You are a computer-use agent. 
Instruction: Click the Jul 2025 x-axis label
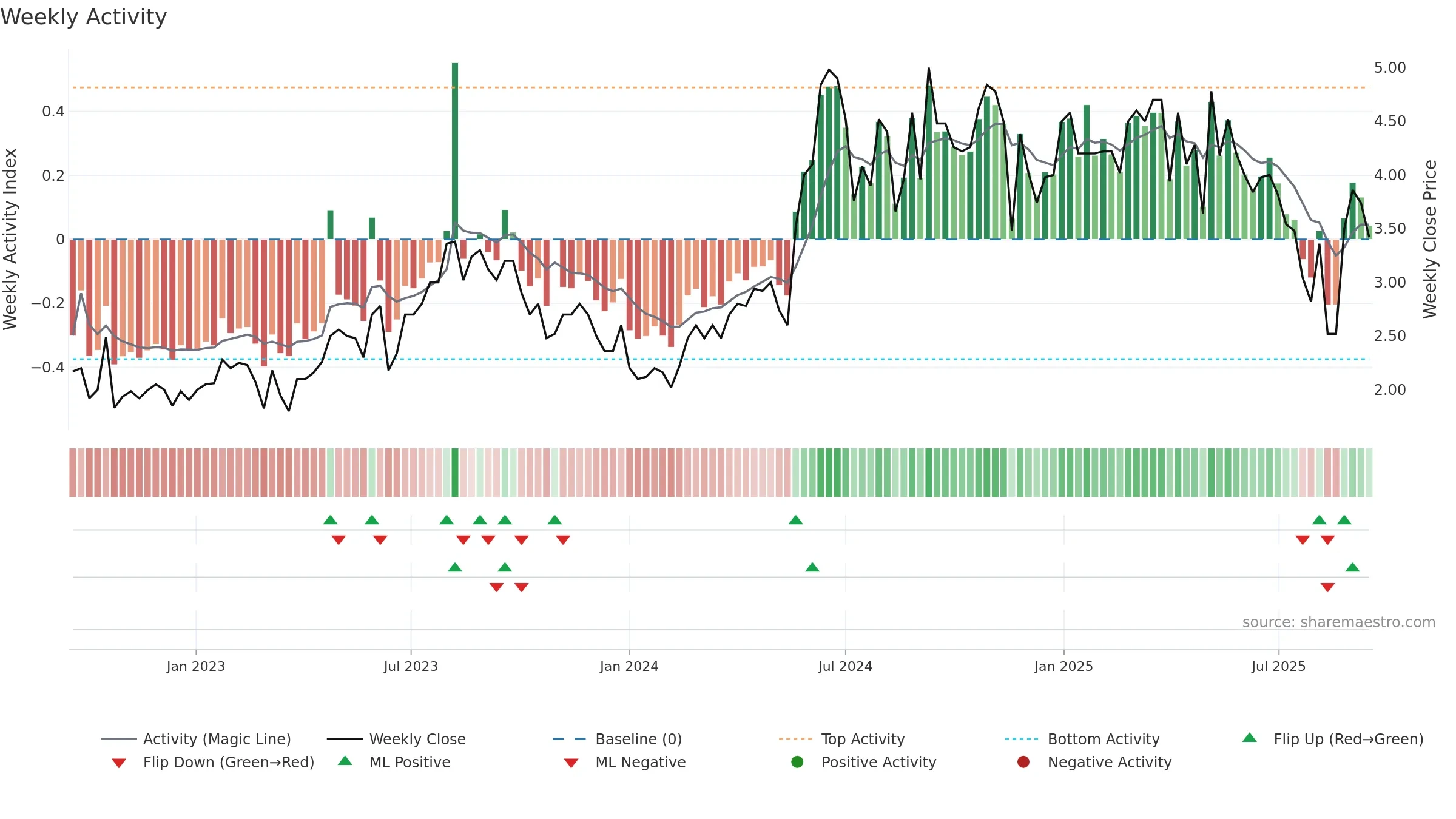(1278, 667)
